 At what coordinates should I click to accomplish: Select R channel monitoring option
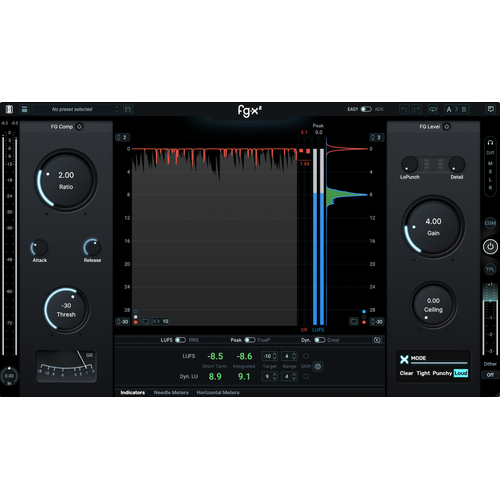(490, 188)
